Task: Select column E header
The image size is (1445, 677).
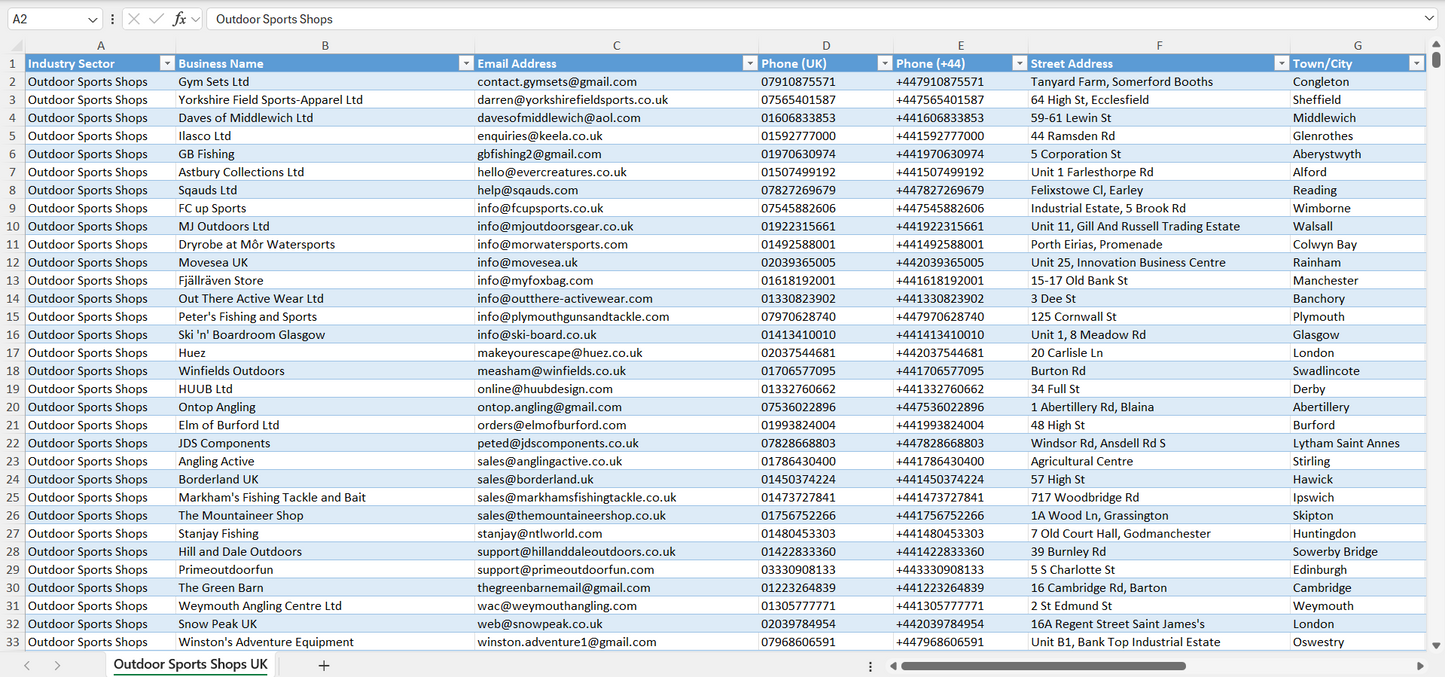Action: 961,46
